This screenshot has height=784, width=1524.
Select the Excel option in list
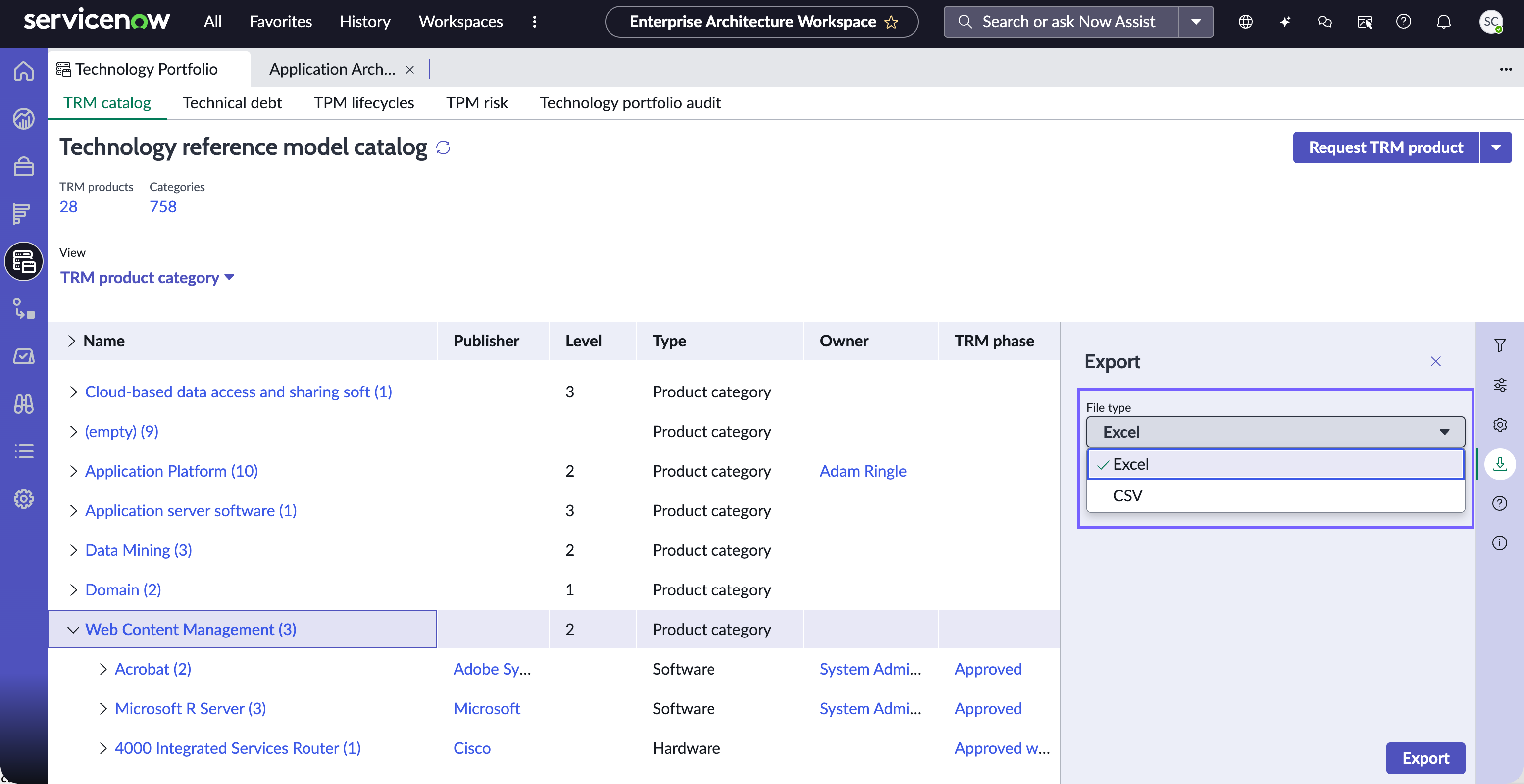point(1275,464)
